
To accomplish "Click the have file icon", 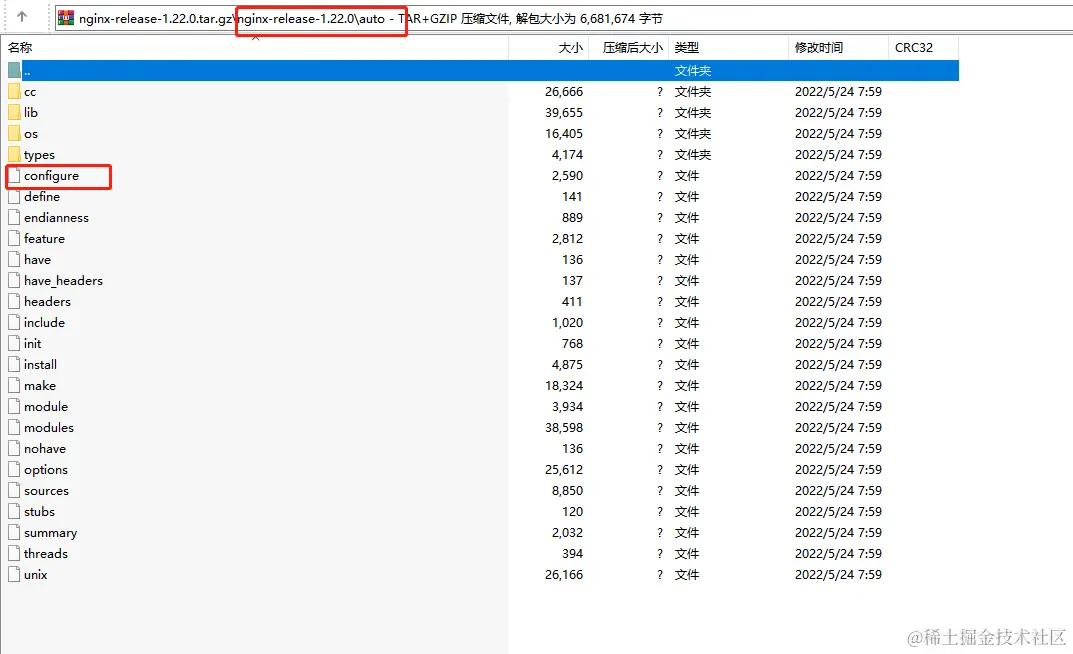I will point(14,259).
